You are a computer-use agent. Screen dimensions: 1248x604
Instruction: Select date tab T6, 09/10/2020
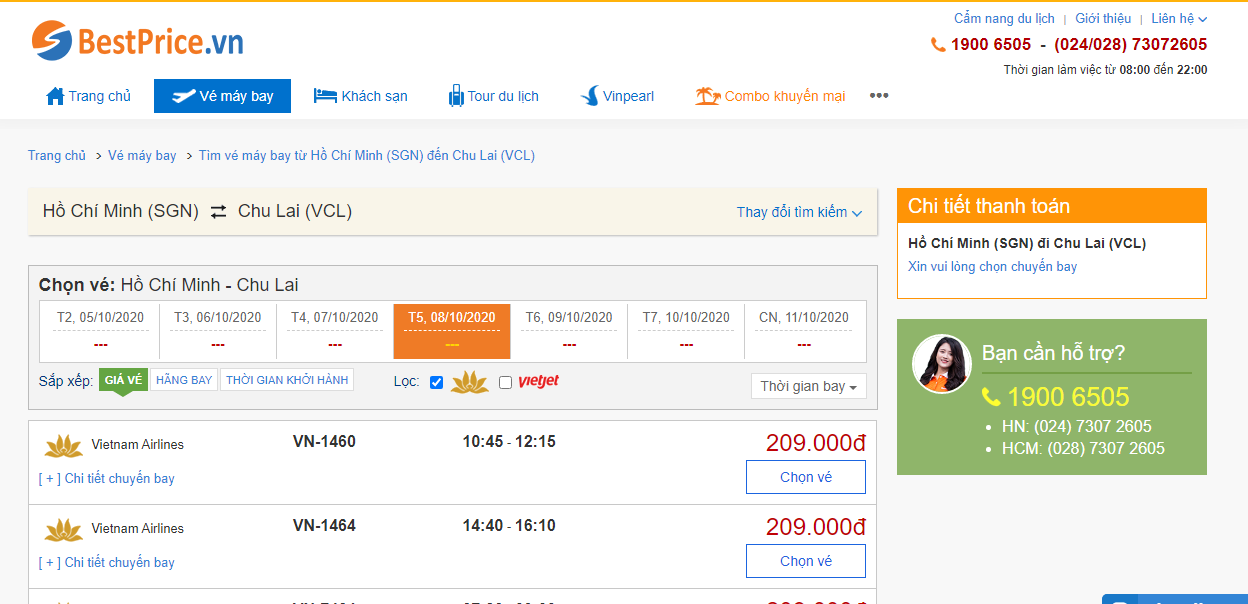(x=569, y=331)
